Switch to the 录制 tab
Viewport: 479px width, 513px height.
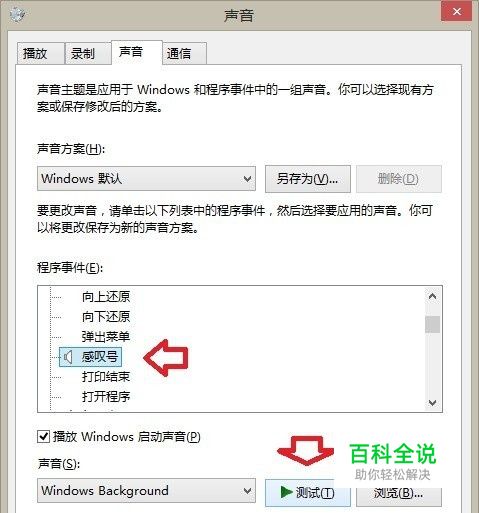[x=88, y=53]
